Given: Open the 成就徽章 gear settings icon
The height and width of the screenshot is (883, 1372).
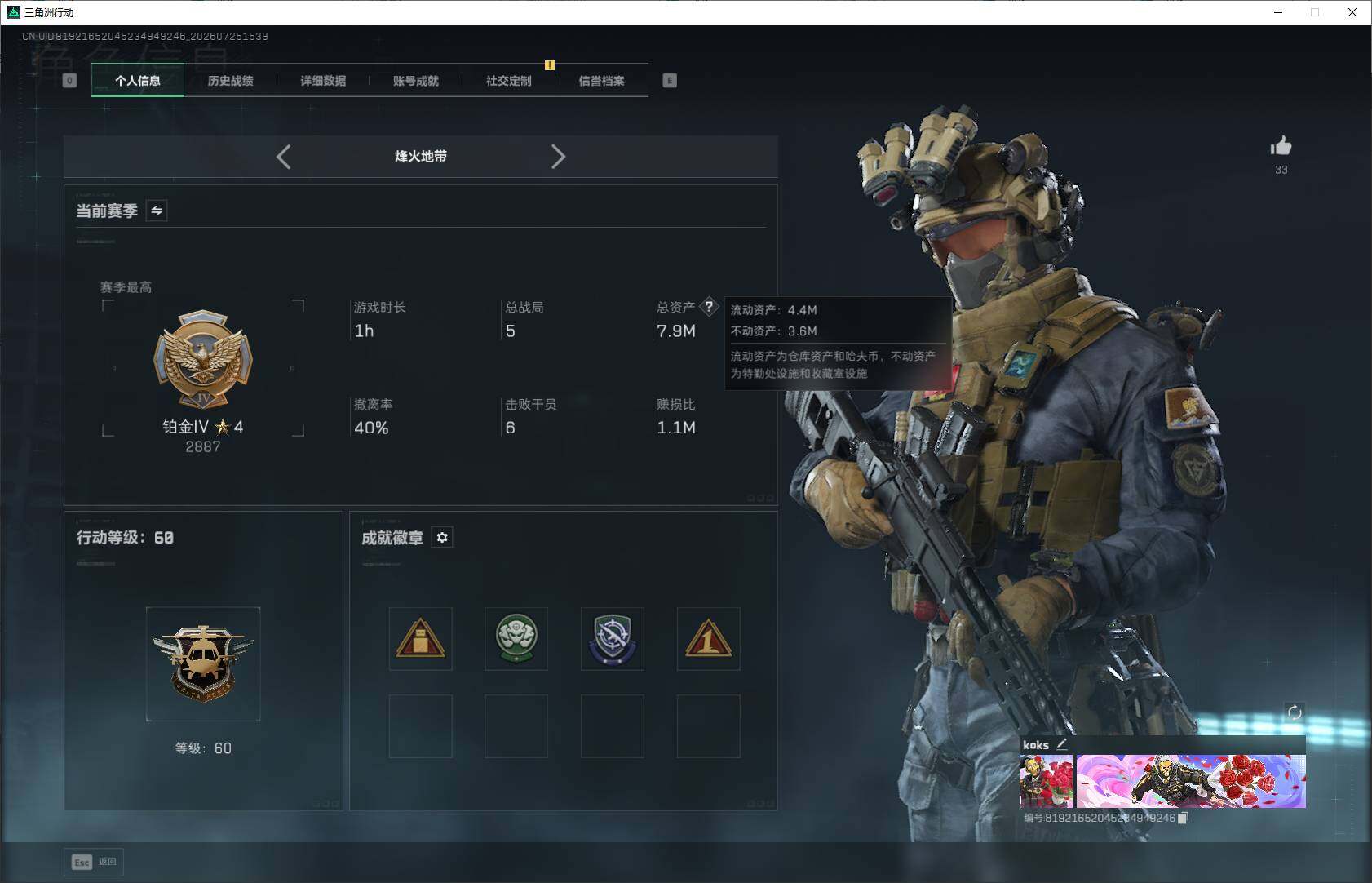Looking at the screenshot, I should tap(442, 538).
